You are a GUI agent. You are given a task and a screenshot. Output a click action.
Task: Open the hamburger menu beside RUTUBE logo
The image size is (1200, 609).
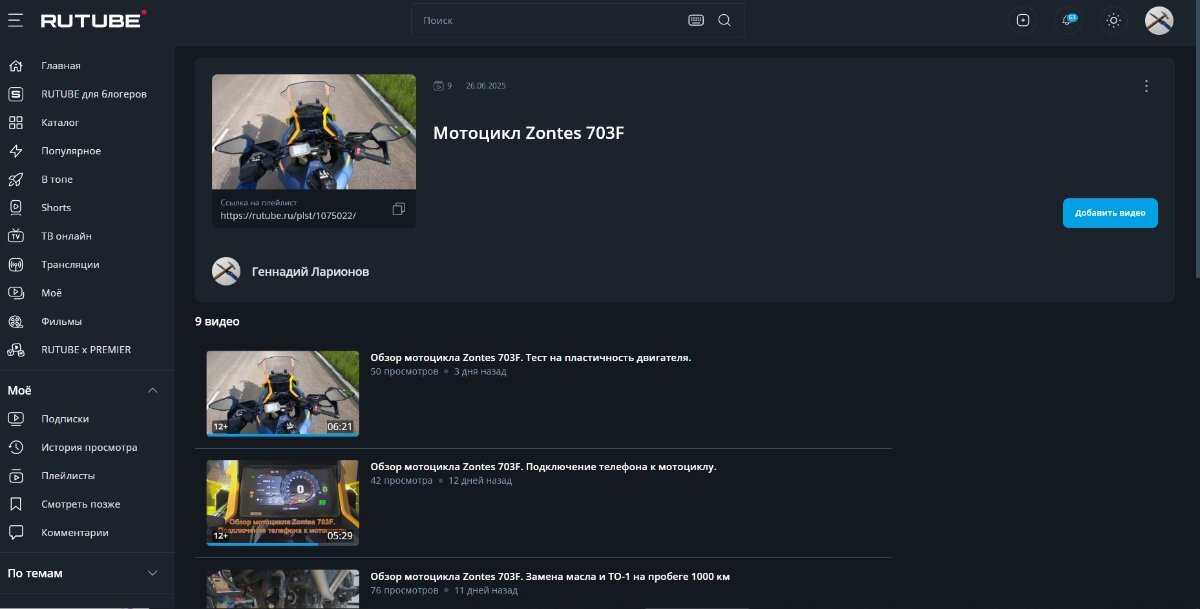(15, 20)
